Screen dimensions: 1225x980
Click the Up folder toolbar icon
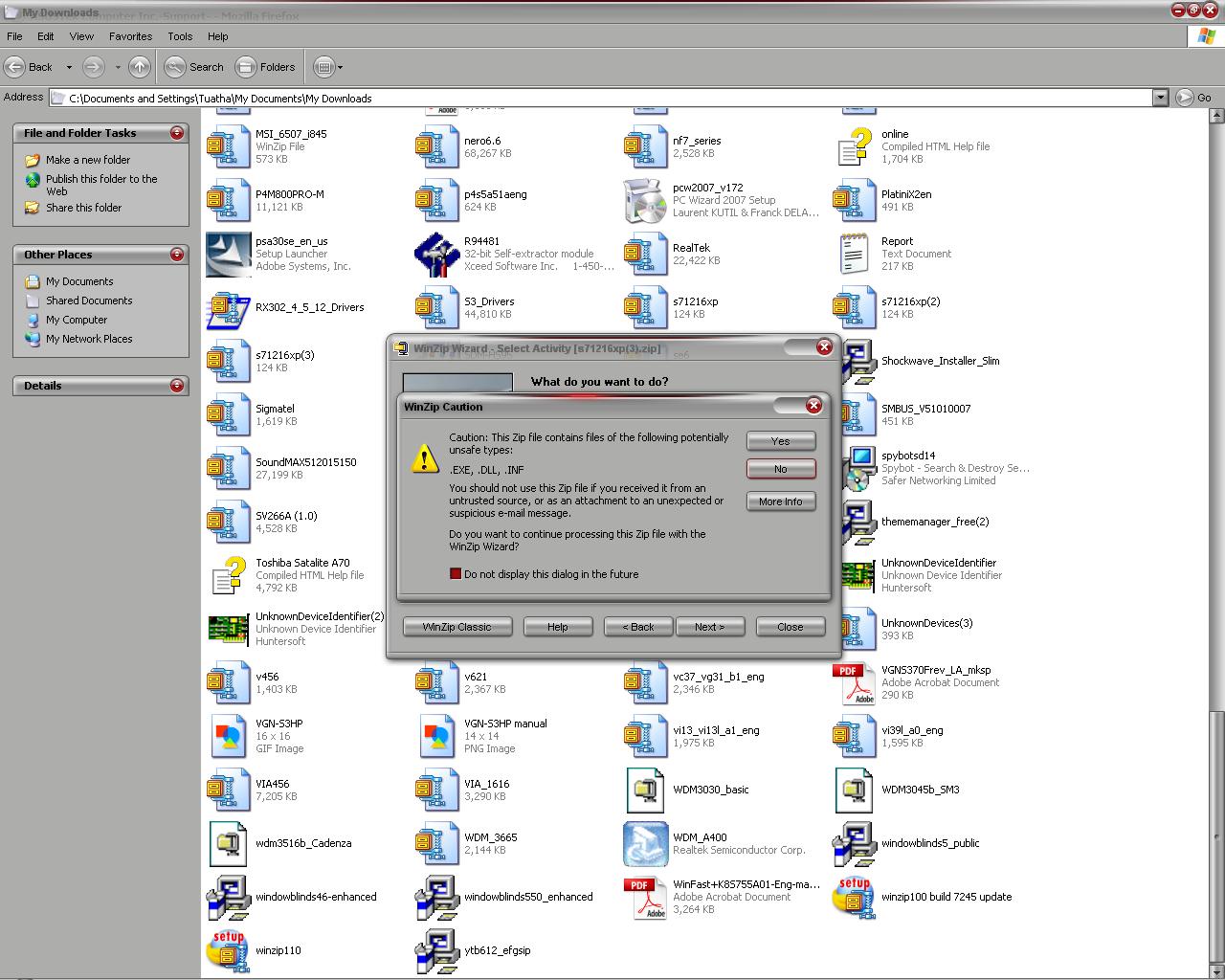tap(140, 67)
